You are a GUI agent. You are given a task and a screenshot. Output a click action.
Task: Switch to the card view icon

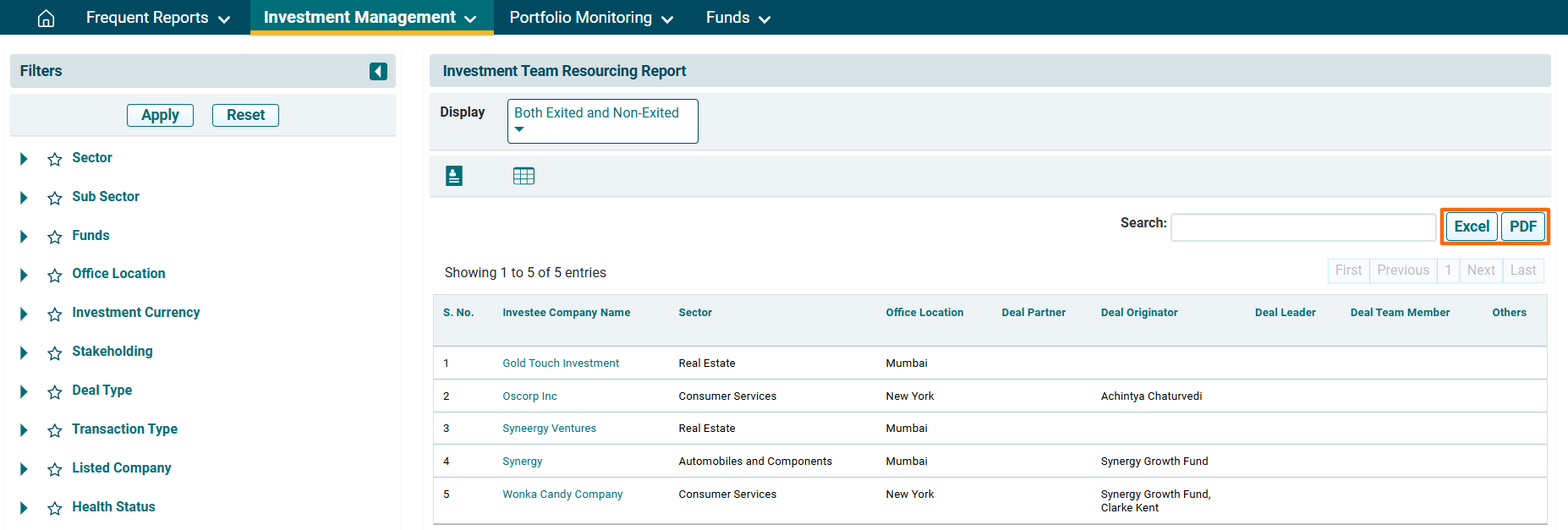(454, 176)
